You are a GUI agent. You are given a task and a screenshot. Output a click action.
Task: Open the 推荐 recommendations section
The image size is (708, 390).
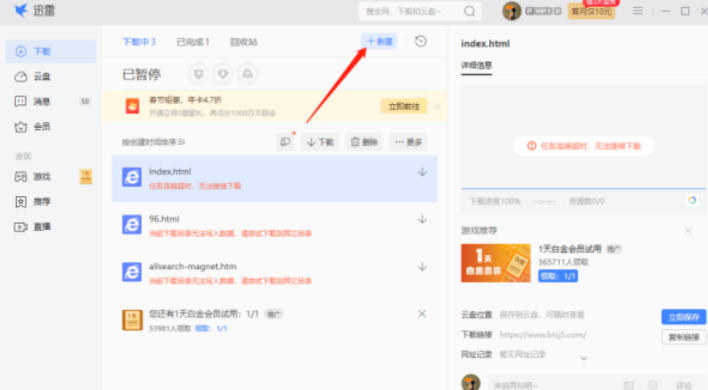click(x=33, y=202)
